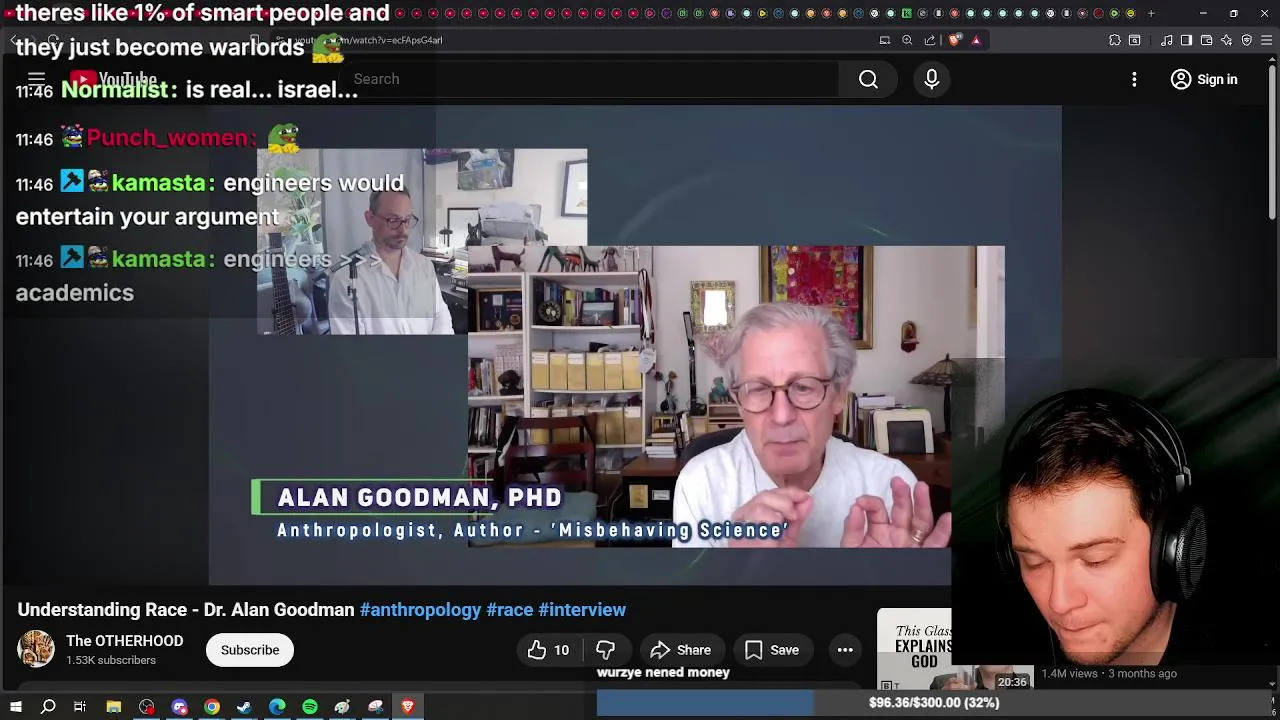Viewport: 1280px width, 720px height.
Task: Click Brave Rewards triangle icon
Action: tap(976, 40)
